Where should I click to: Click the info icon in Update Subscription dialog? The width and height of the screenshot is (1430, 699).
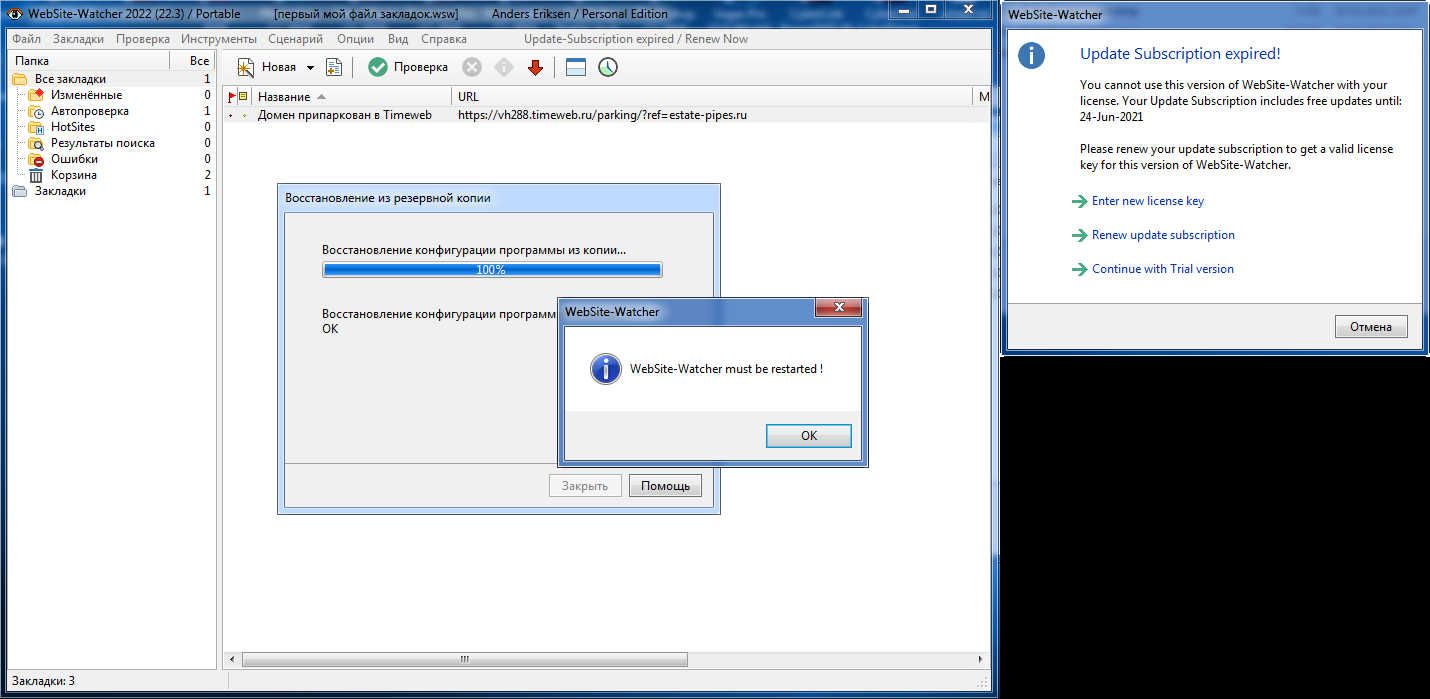pos(1031,55)
